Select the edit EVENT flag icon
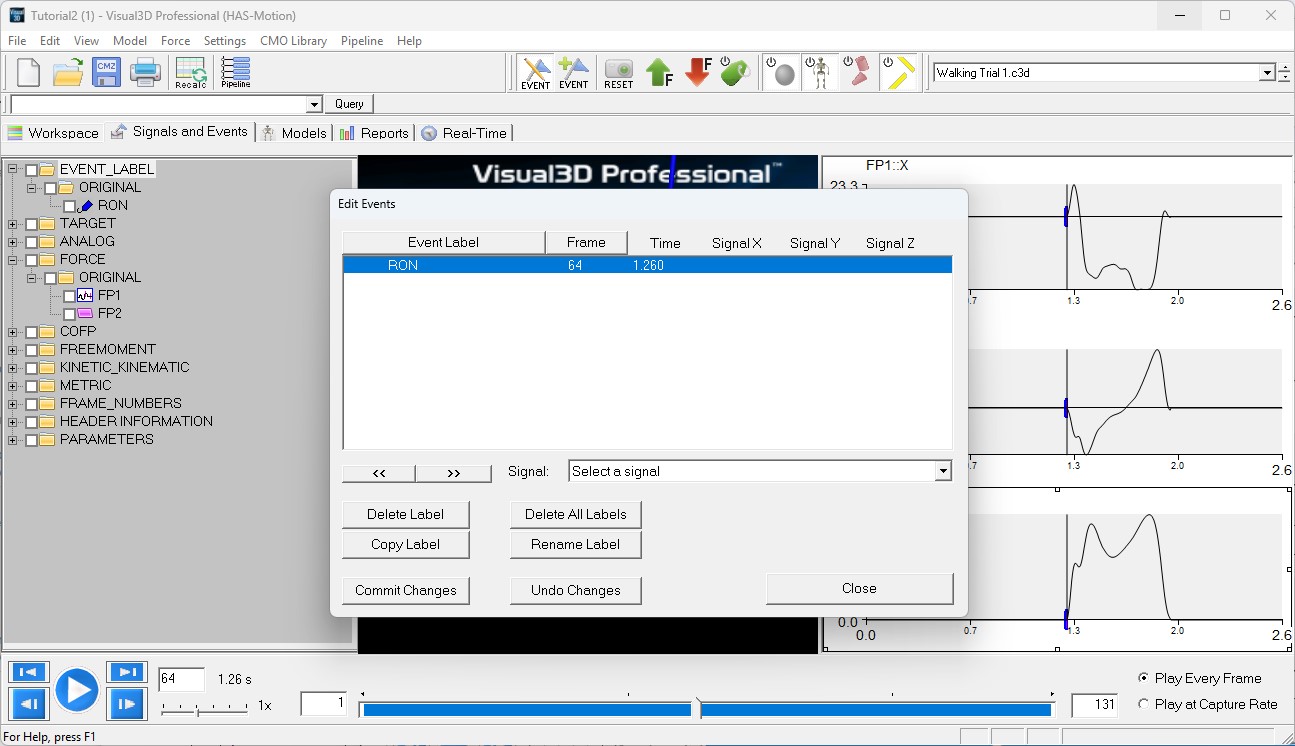Image resolution: width=1295 pixels, height=746 pixels. 535,73
